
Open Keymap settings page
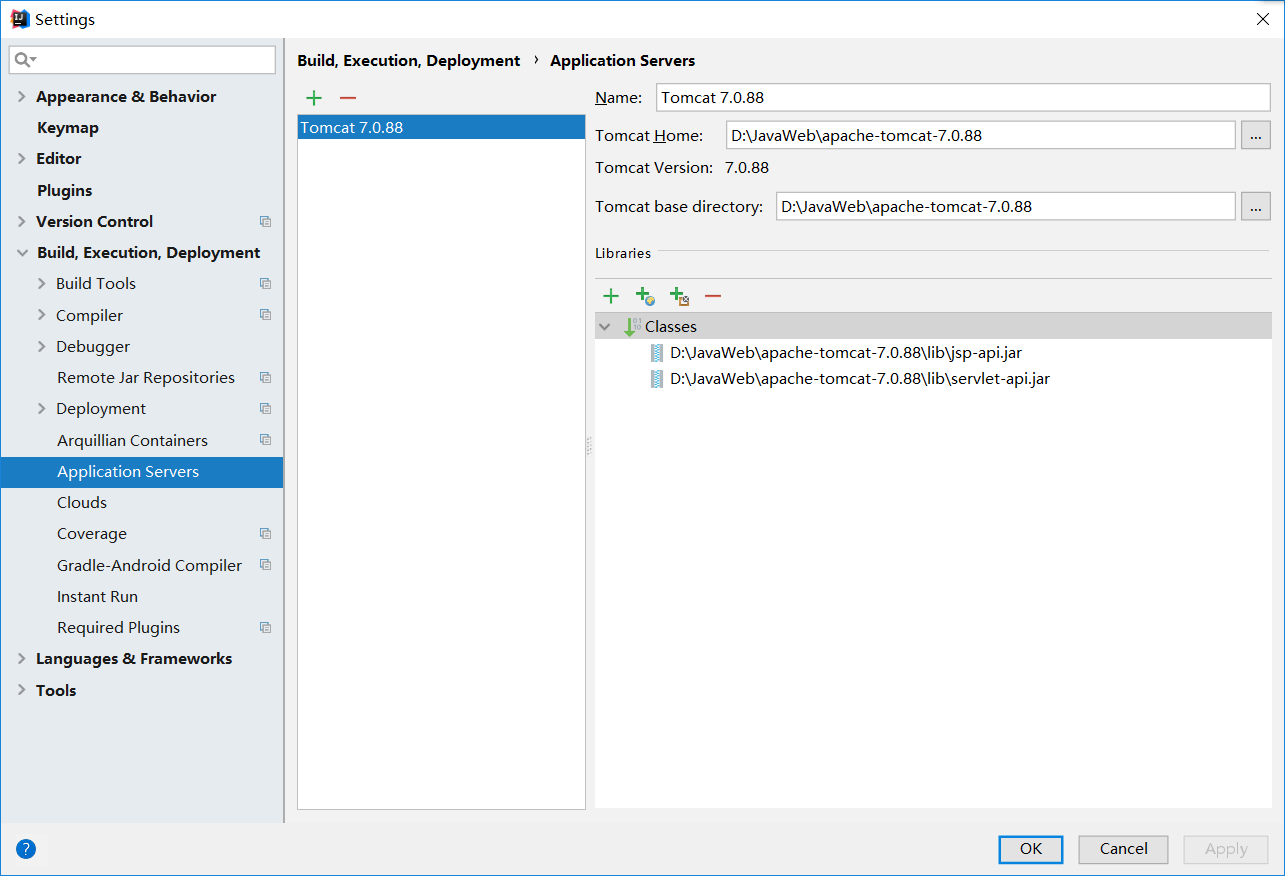(68, 128)
